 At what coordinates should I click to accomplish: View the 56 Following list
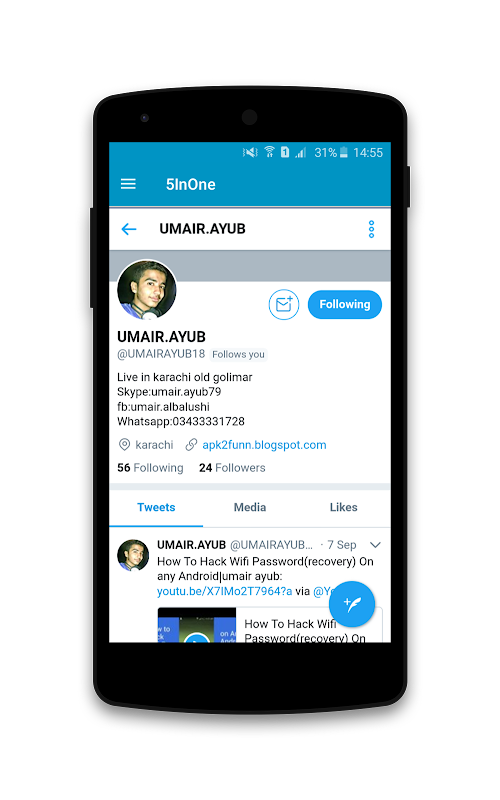pos(150,468)
